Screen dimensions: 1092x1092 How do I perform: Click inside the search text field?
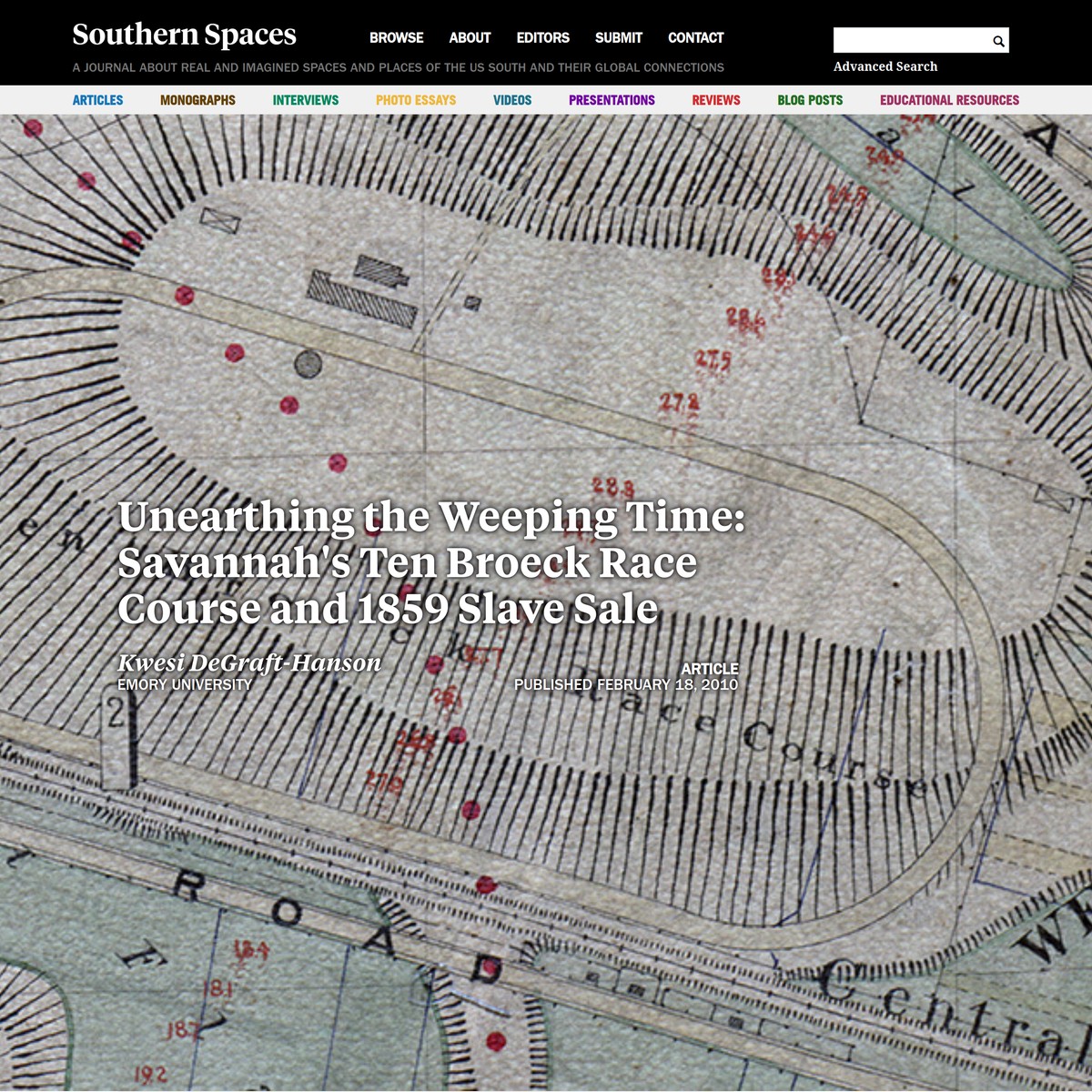tap(910, 41)
